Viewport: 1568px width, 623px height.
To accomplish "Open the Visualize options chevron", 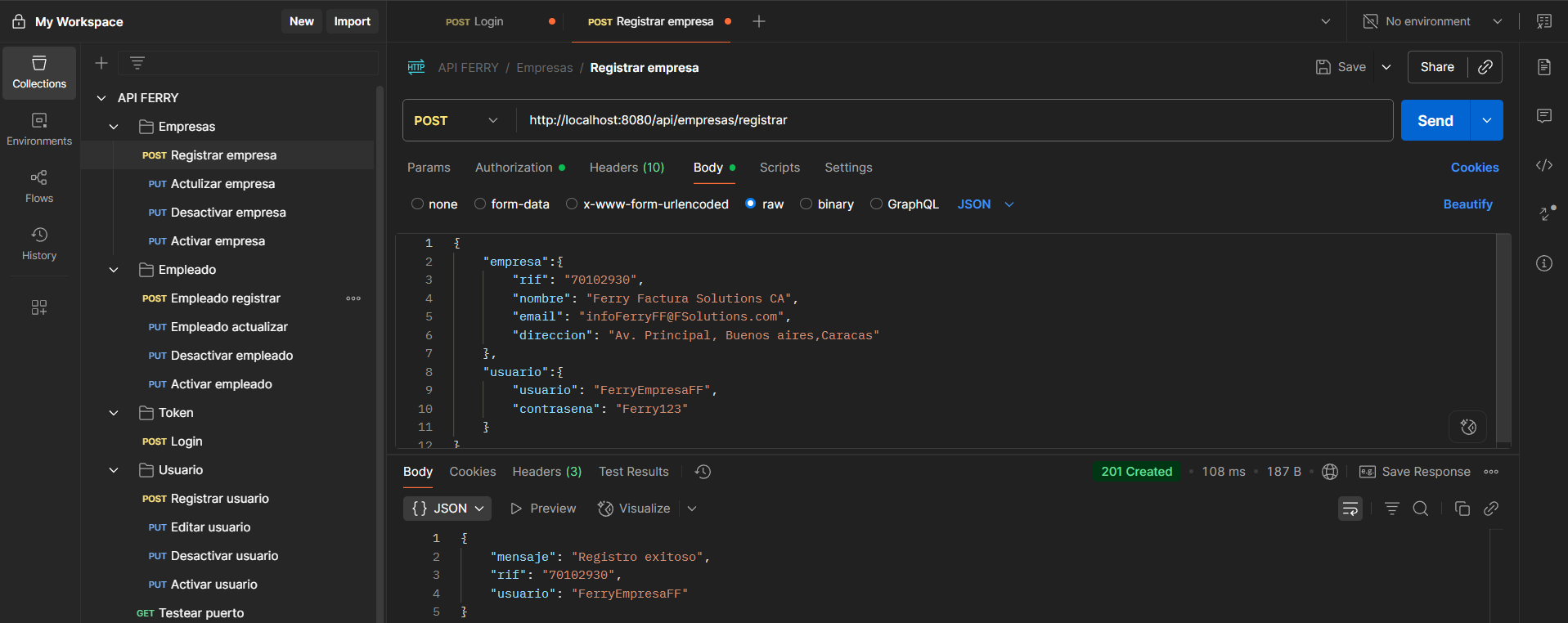I will [692, 509].
